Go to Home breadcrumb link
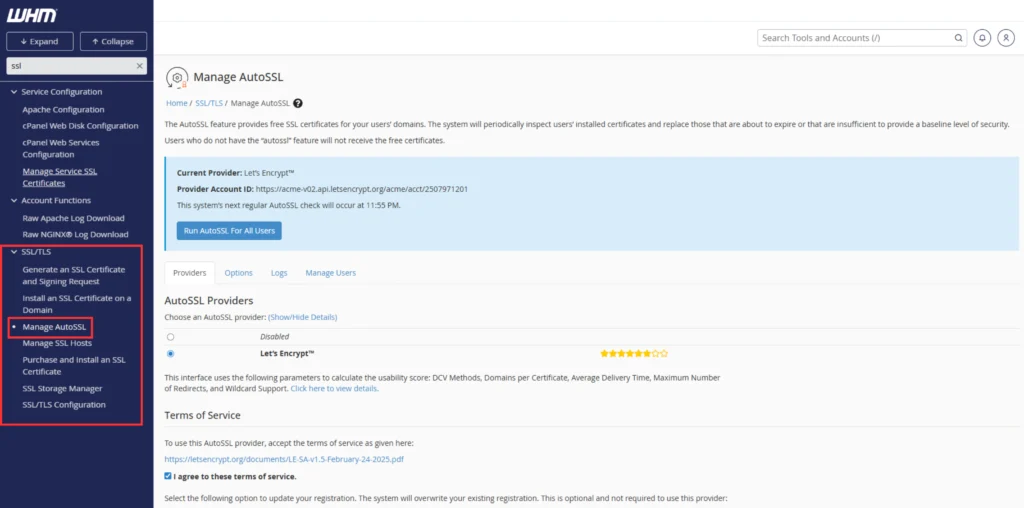The height and width of the screenshot is (508, 1024). tap(176, 103)
